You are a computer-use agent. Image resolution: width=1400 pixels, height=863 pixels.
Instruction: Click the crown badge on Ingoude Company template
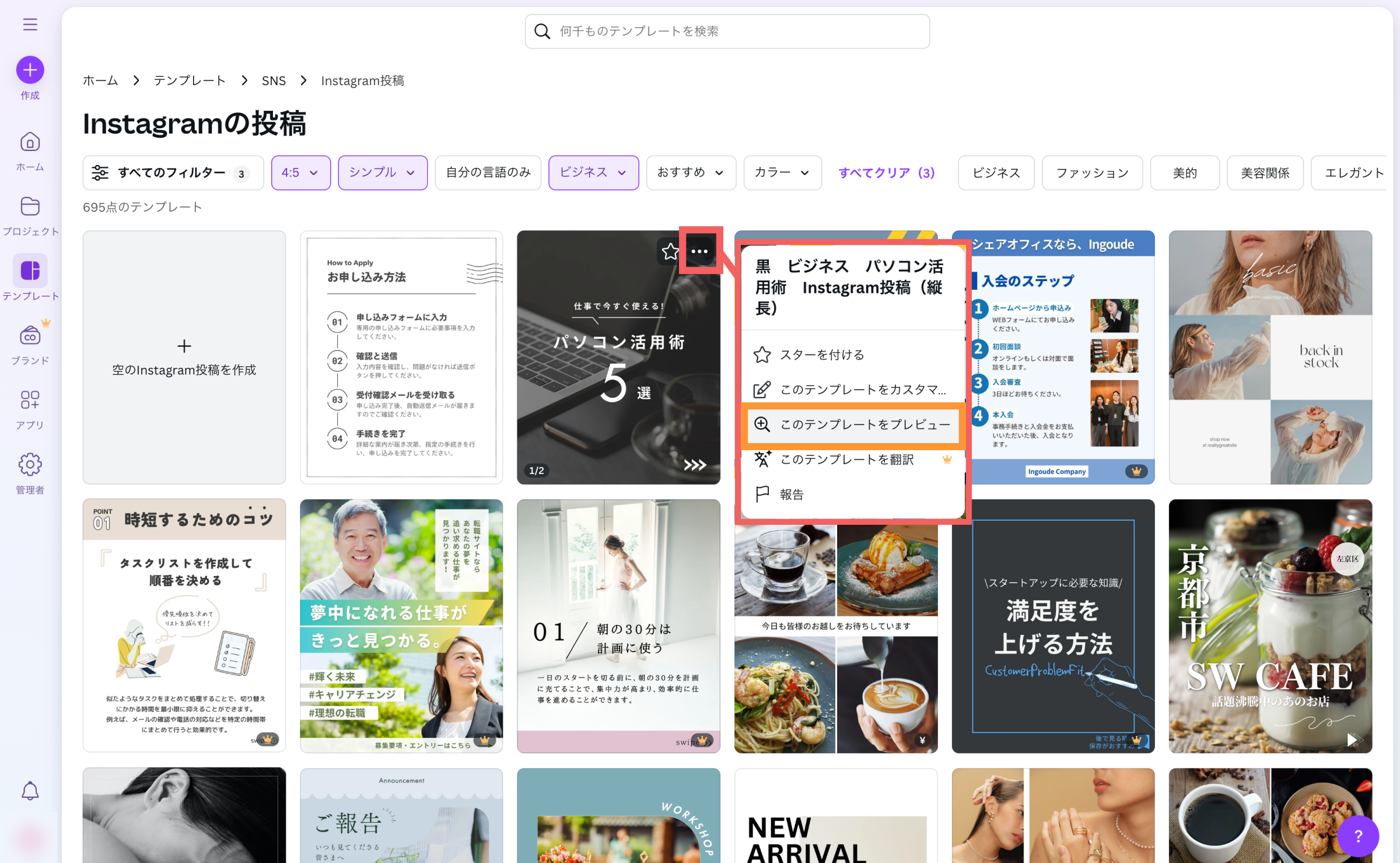(1136, 471)
